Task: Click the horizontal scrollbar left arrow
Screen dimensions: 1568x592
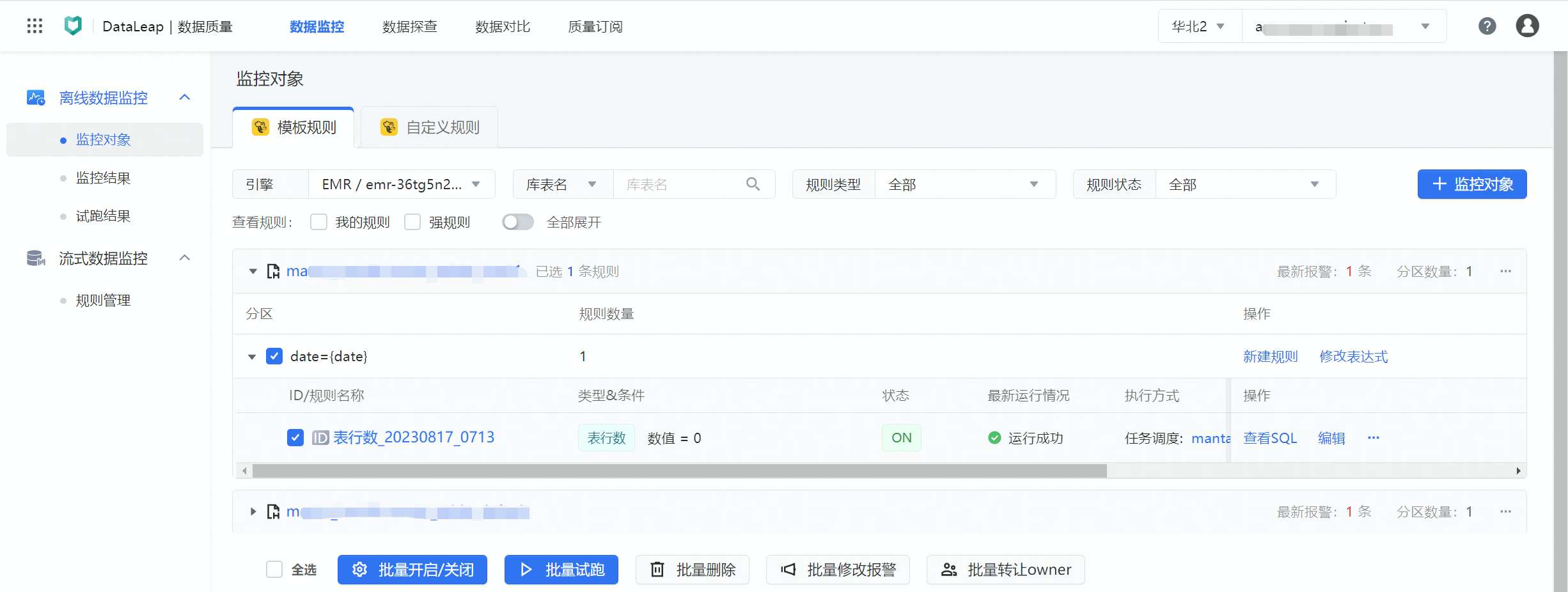Action: pos(244,471)
